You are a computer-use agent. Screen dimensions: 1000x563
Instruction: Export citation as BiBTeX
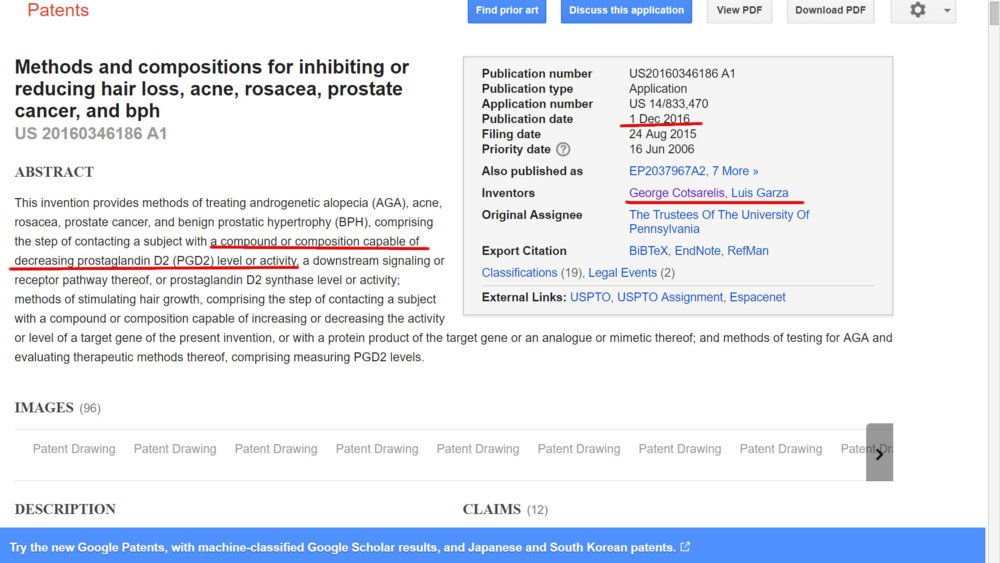point(648,251)
